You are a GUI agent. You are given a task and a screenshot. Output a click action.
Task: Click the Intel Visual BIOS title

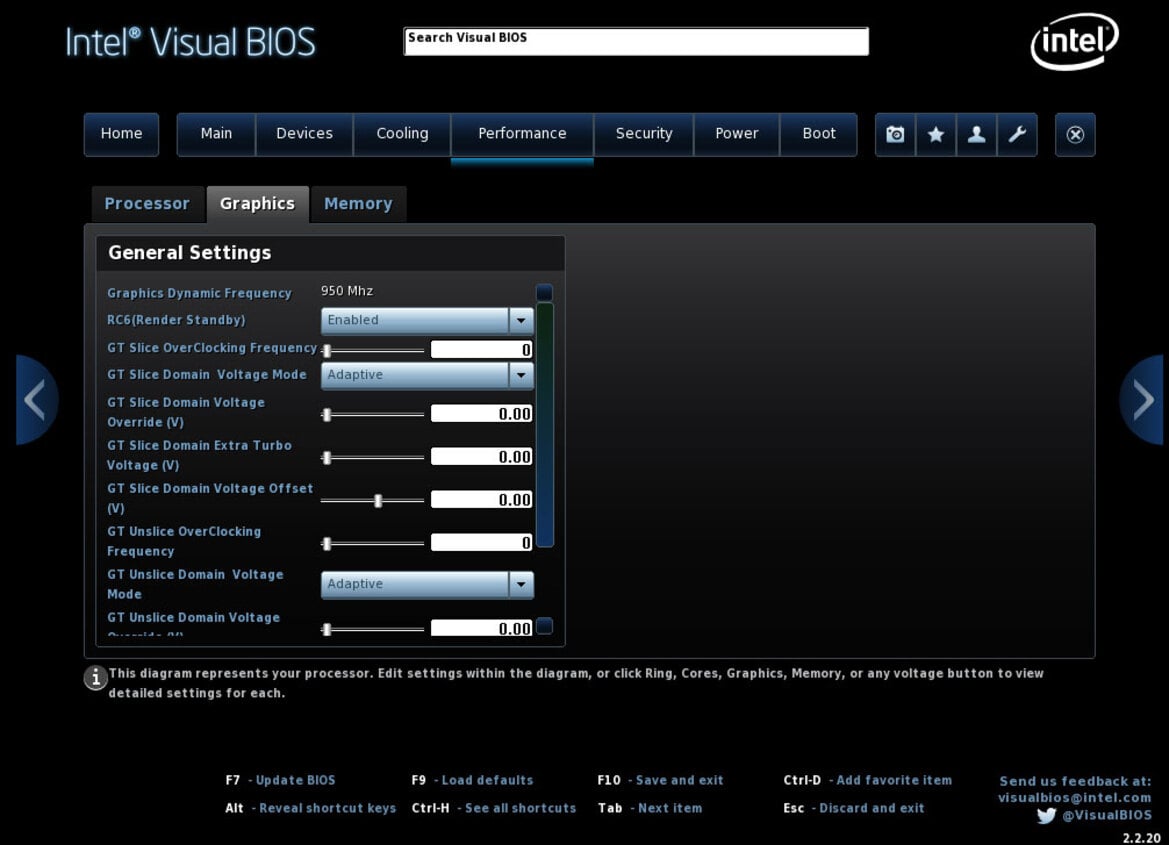tap(191, 43)
